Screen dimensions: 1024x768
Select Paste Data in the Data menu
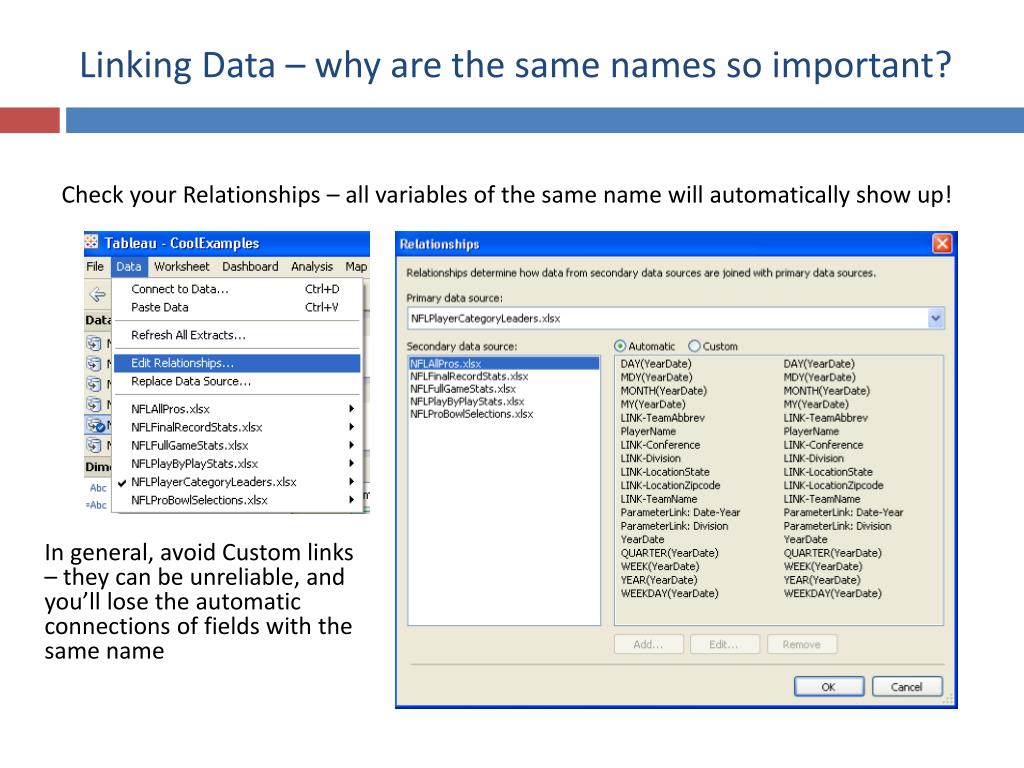(236, 308)
